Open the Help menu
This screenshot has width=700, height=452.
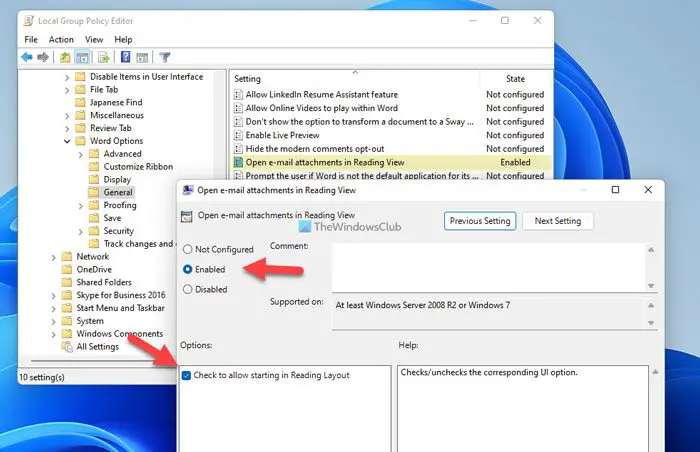tap(123, 39)
